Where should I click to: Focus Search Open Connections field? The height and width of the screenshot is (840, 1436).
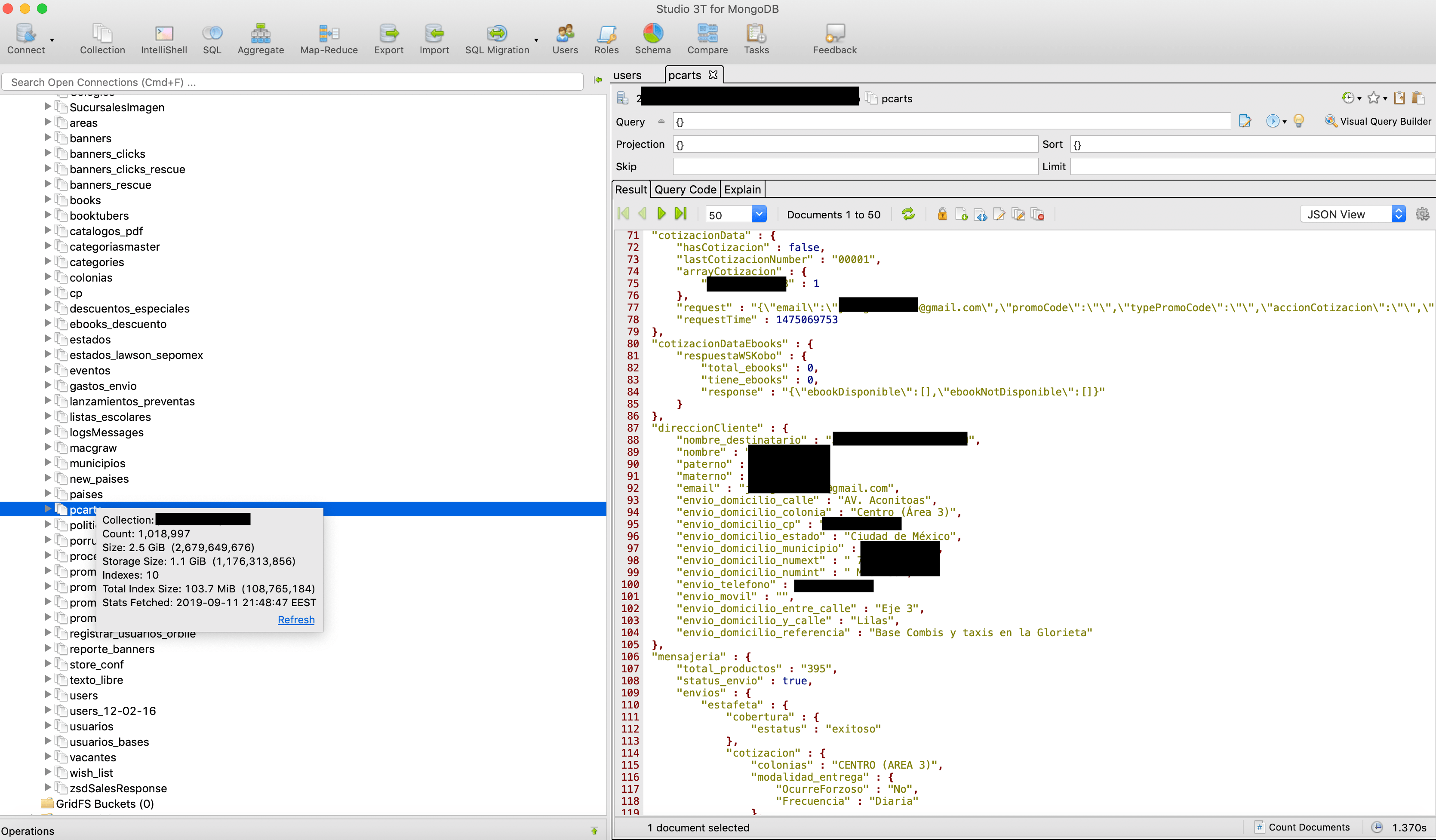pyautogui.click(x=292, y=82)
